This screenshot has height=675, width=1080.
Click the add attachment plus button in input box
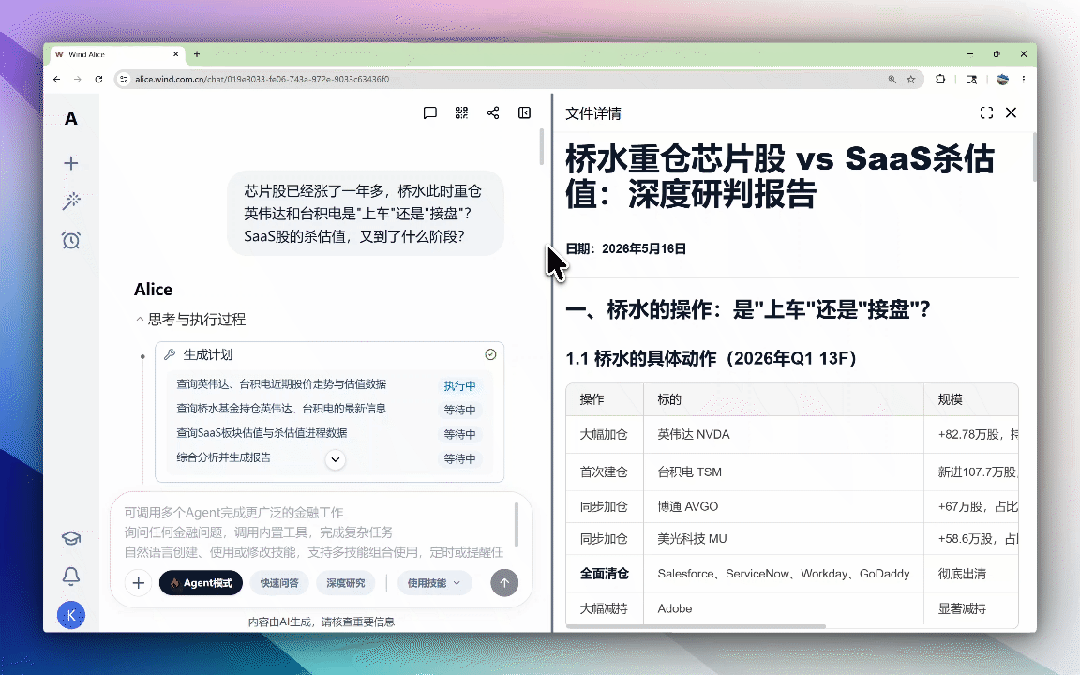click(138, 583)
